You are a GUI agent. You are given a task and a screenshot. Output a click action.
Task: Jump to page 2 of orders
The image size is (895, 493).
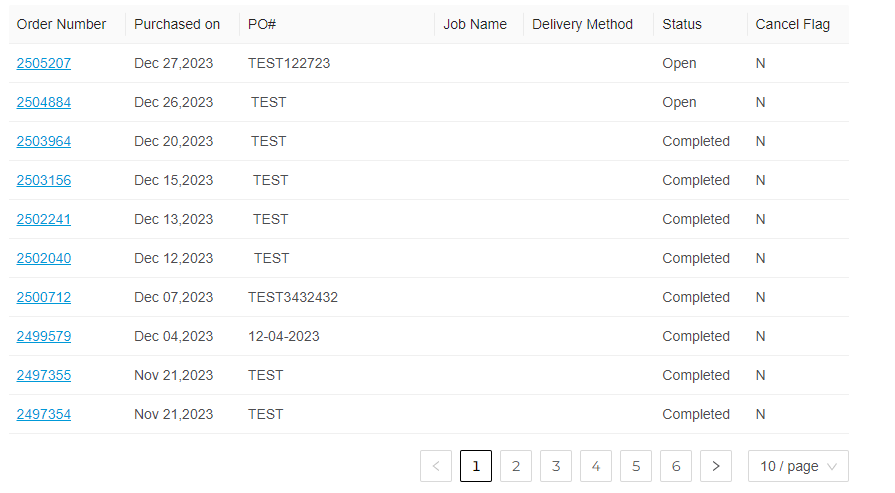tap(516, 466)
